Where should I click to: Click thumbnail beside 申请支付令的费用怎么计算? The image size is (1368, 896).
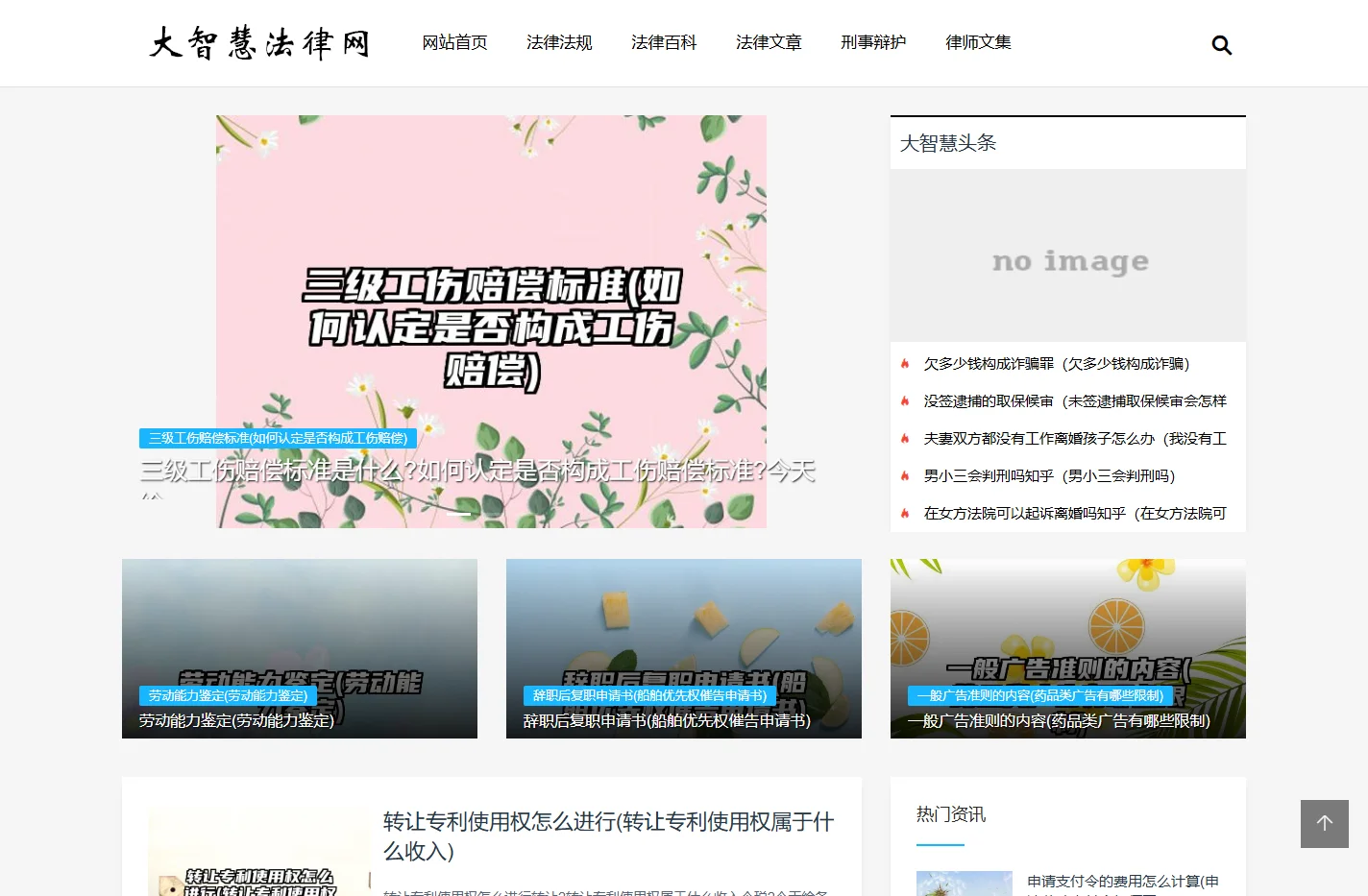[x=965, y=884]
